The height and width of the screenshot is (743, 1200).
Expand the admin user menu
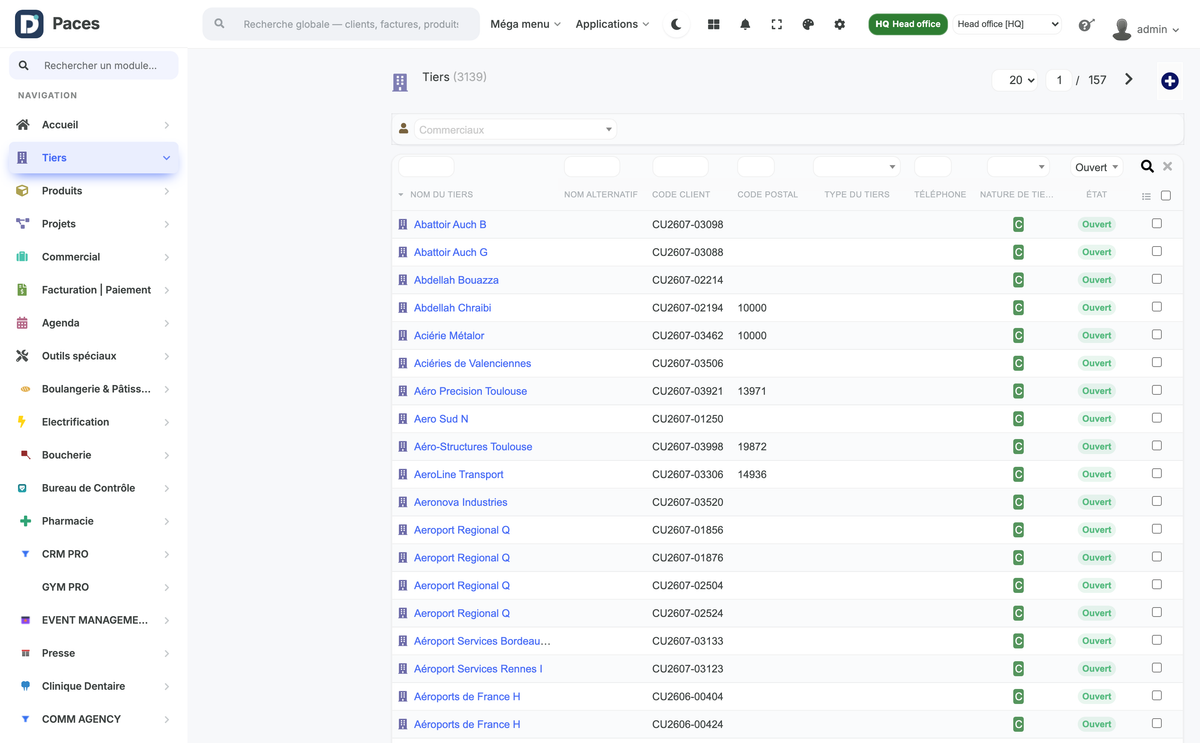tap(1158, 30)
